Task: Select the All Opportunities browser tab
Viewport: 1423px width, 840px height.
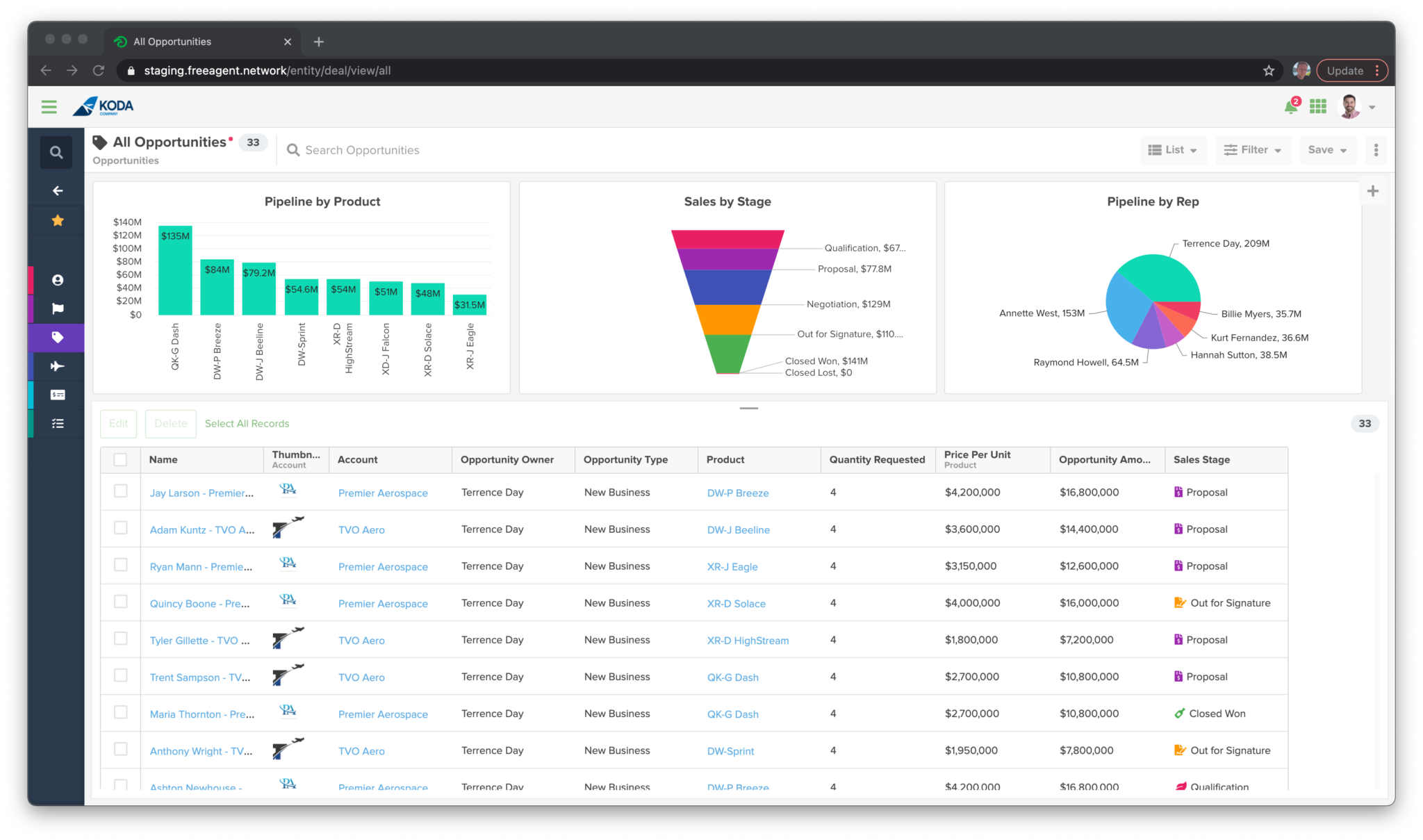Action: click(x=203, y=42)
